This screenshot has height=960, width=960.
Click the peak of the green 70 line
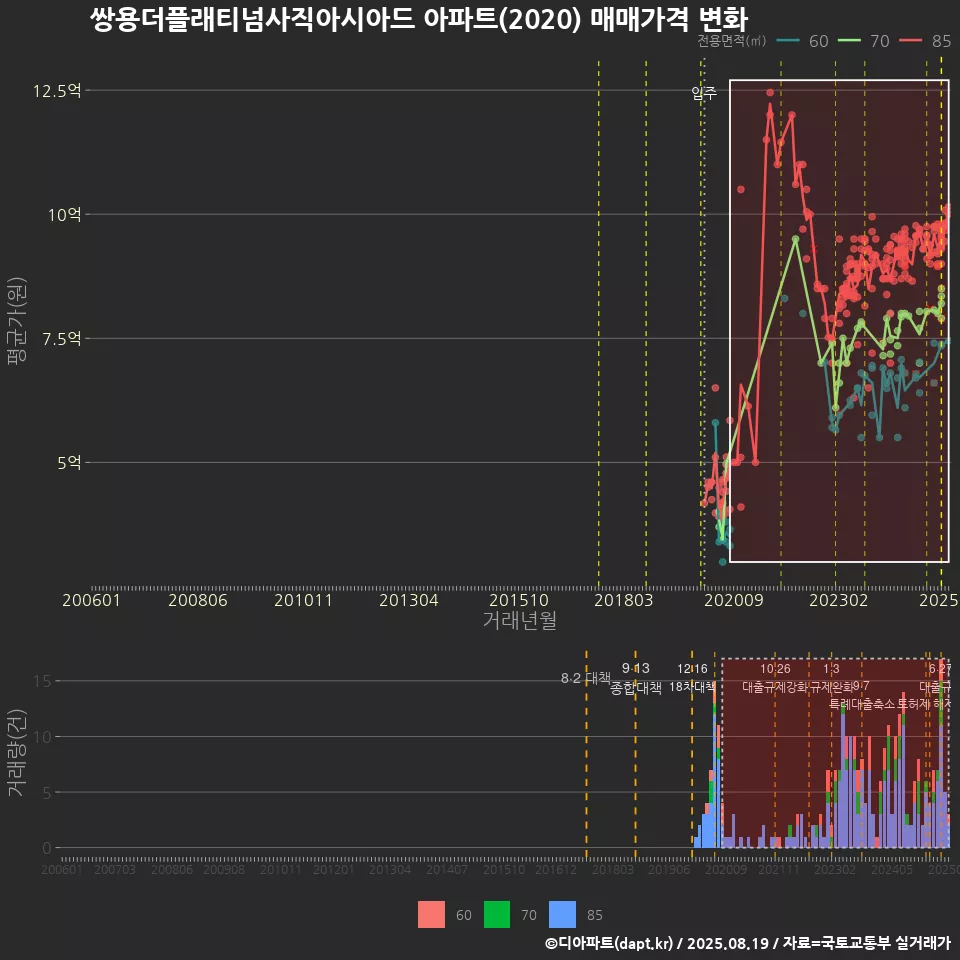[x=795, y=239]
